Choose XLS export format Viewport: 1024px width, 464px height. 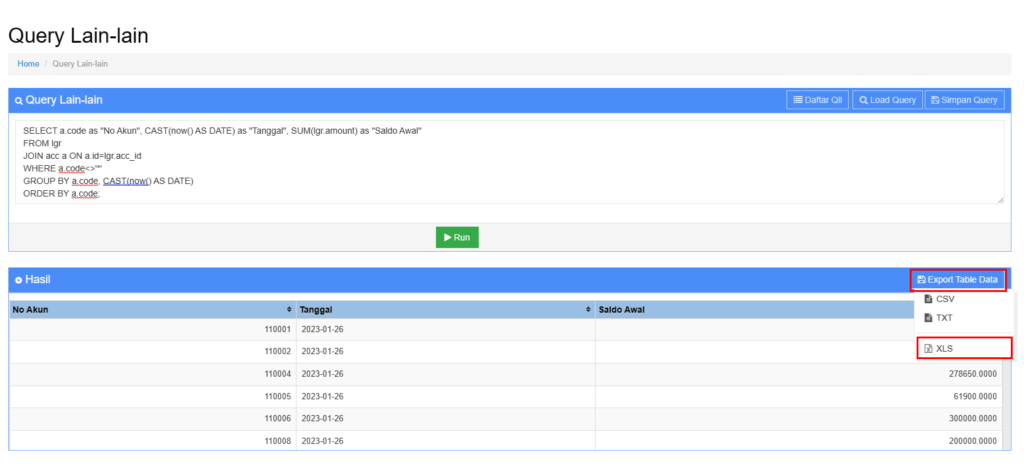point(943,348)
